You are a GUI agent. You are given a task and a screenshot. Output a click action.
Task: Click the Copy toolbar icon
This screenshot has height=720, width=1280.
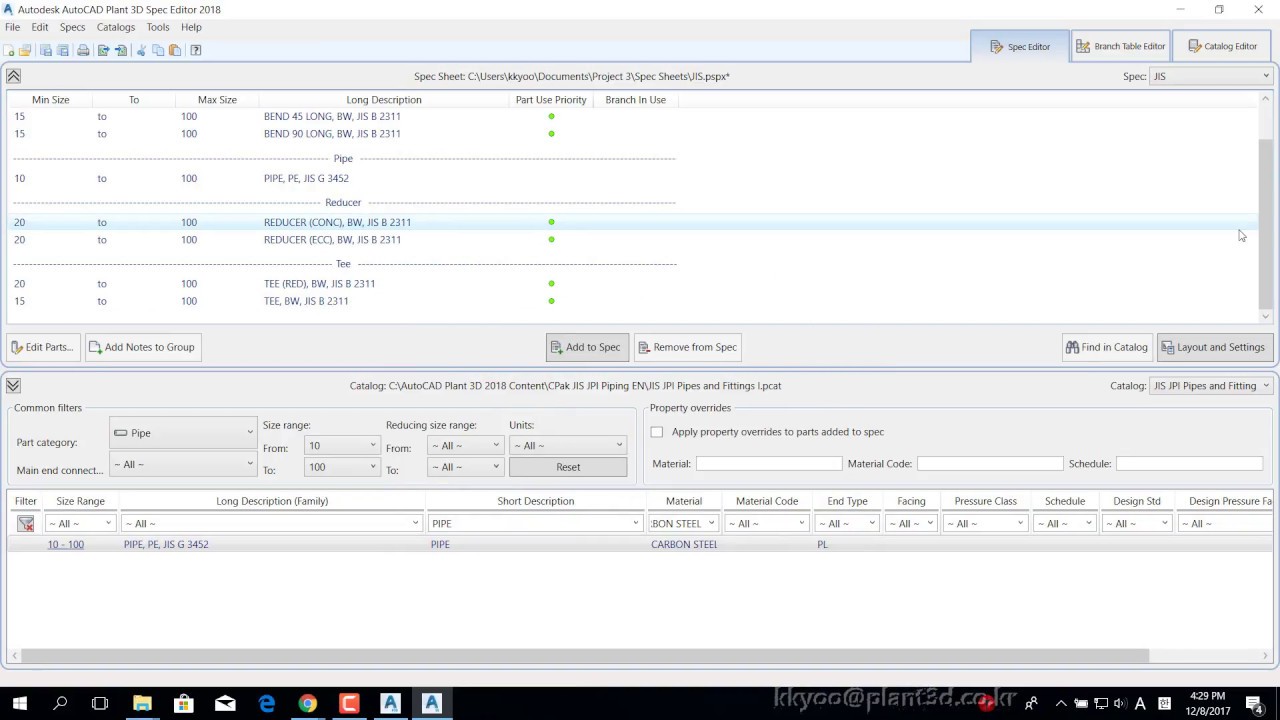(158, 50)
